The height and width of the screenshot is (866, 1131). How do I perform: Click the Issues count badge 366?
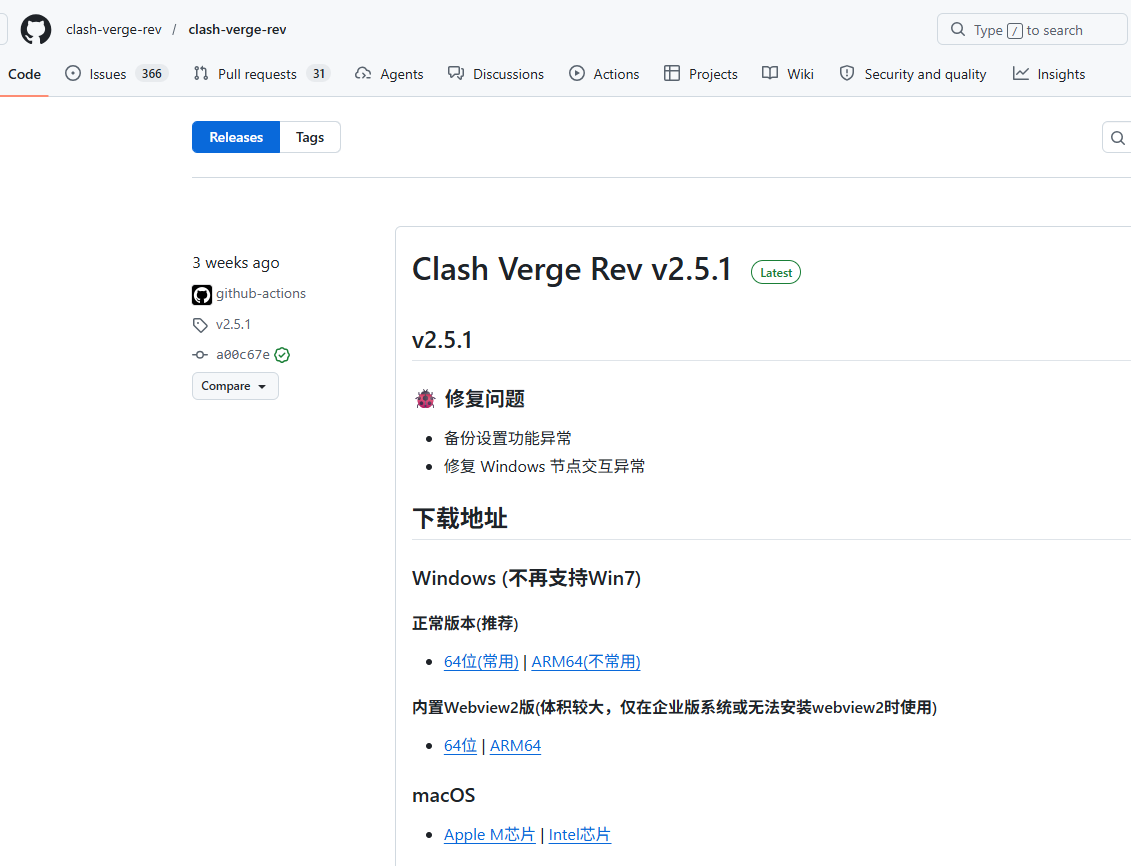point(151,74)
